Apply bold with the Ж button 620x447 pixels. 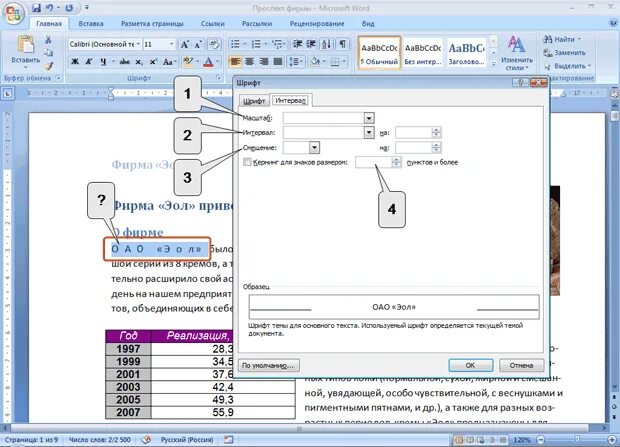tap(75, 62)
